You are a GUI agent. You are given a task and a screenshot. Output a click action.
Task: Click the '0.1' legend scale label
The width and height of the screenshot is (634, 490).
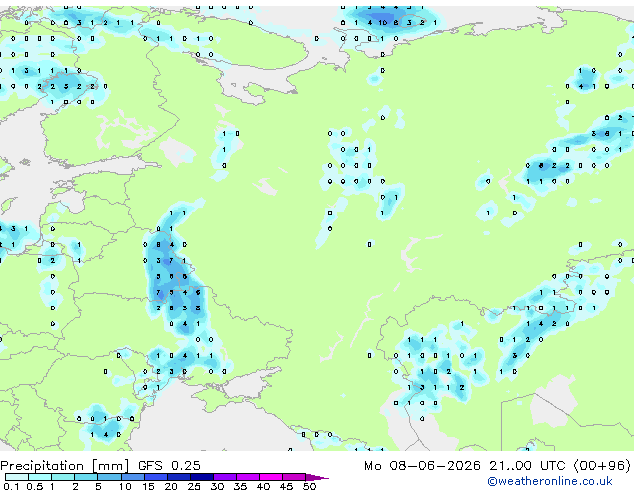11,486
